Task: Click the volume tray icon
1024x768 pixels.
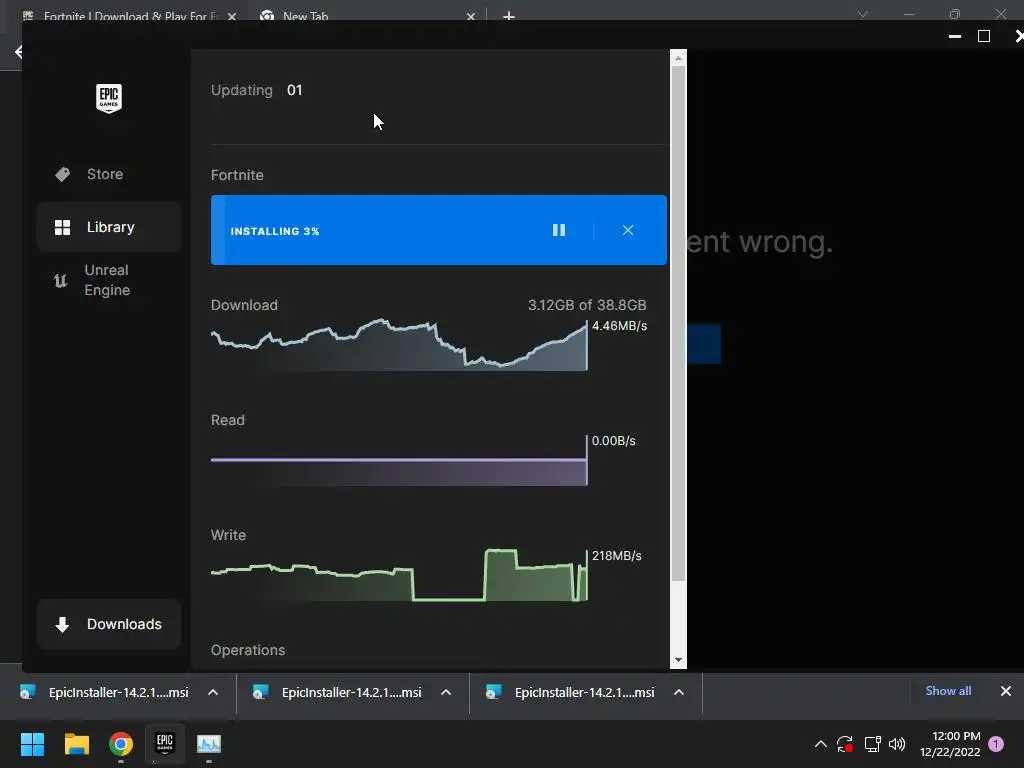Action: [897, 744]
